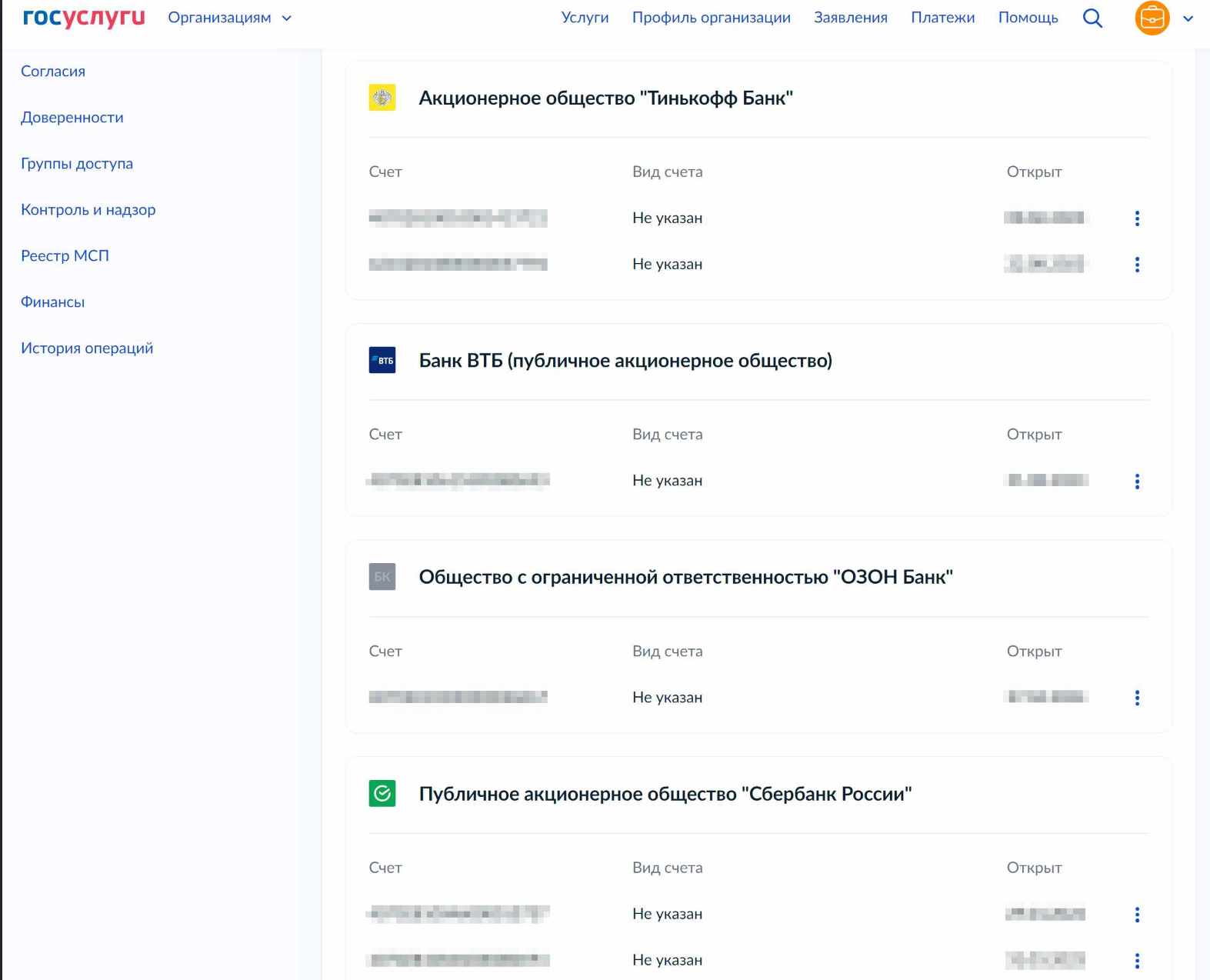Open three-dot menu for first Тинькофф account

point(1137,218)
